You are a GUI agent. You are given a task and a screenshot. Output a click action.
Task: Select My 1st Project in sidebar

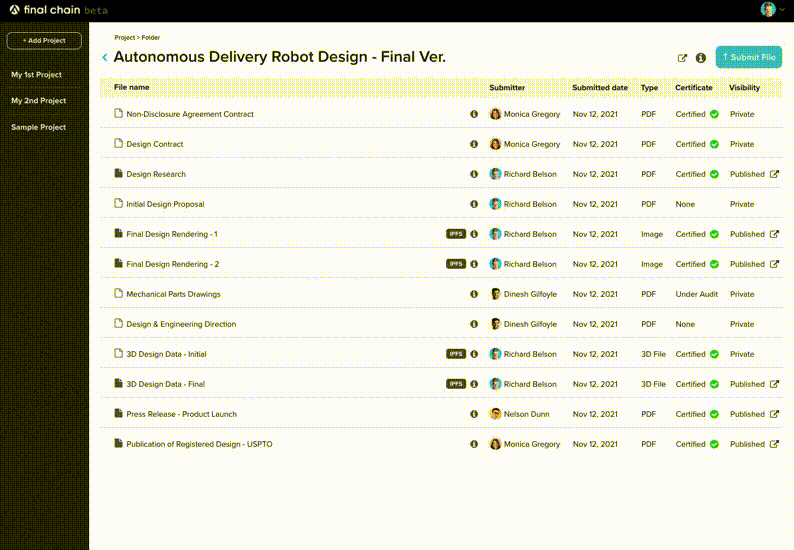36,74
